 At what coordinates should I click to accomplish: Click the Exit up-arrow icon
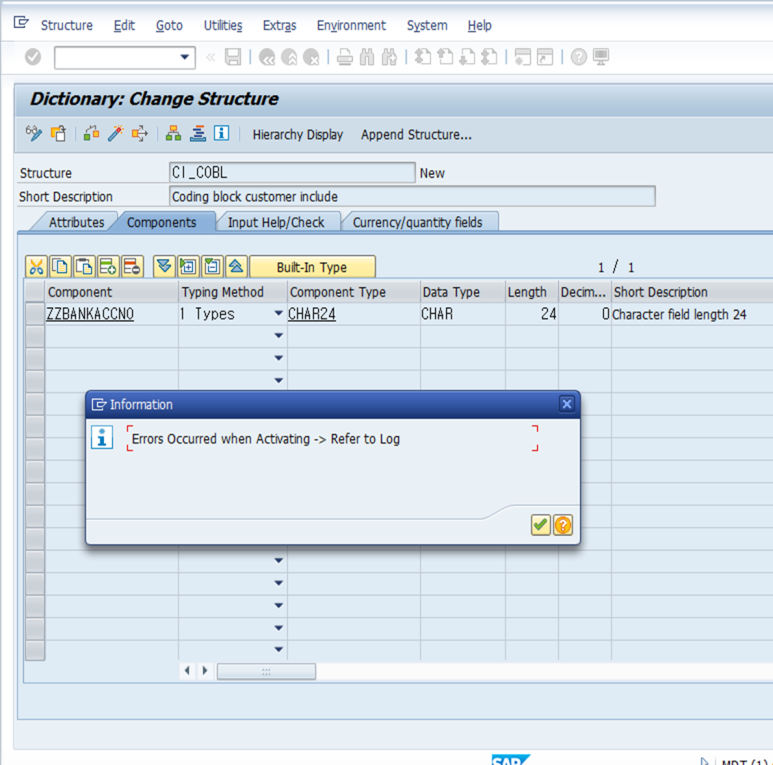tap(289, 58)
